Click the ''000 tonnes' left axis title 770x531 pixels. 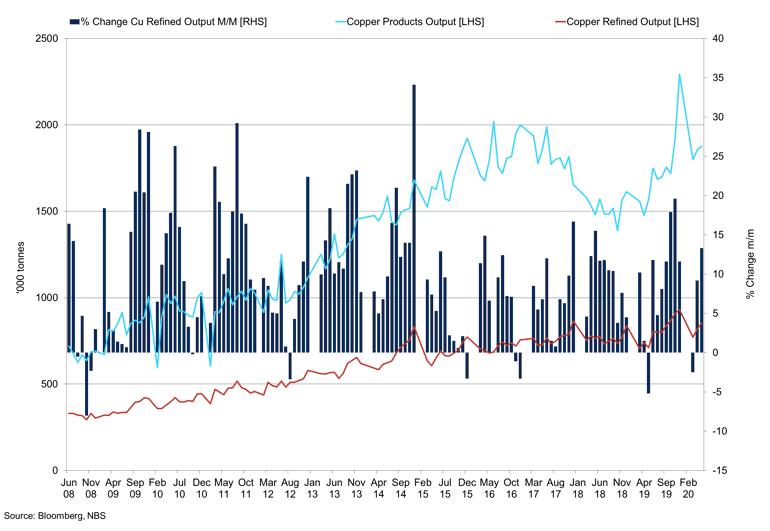click(20, 268)
